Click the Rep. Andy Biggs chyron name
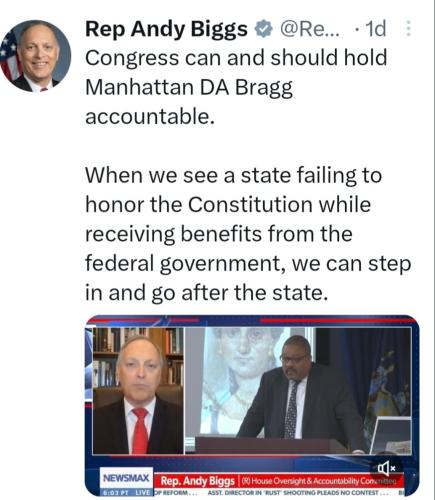The height and width of the screenshot is (500, 435). point(198,481)
